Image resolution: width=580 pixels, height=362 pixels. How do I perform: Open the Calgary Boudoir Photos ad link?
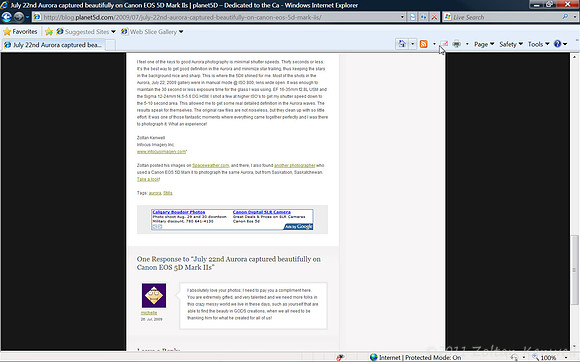[179, 212]
